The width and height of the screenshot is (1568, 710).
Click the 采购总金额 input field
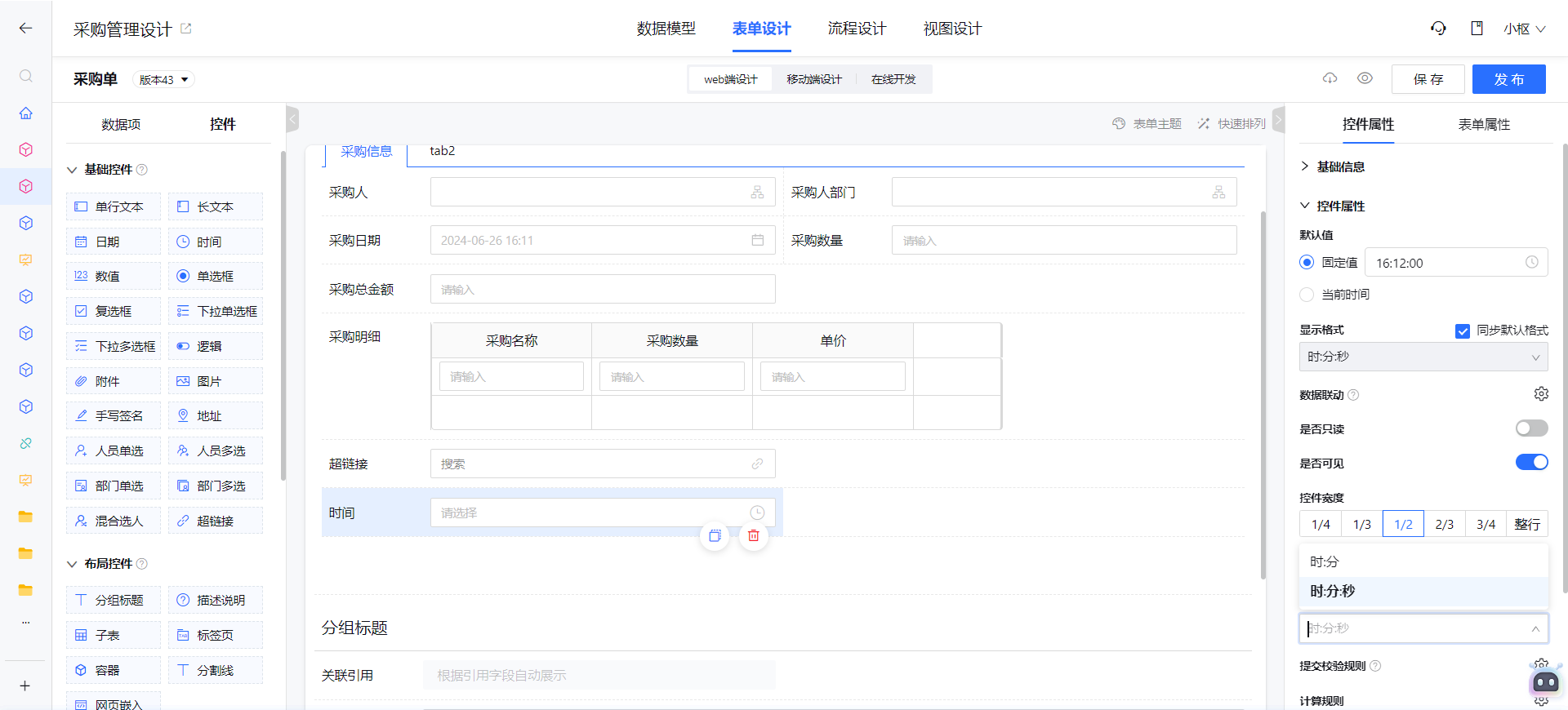[603, 289]
